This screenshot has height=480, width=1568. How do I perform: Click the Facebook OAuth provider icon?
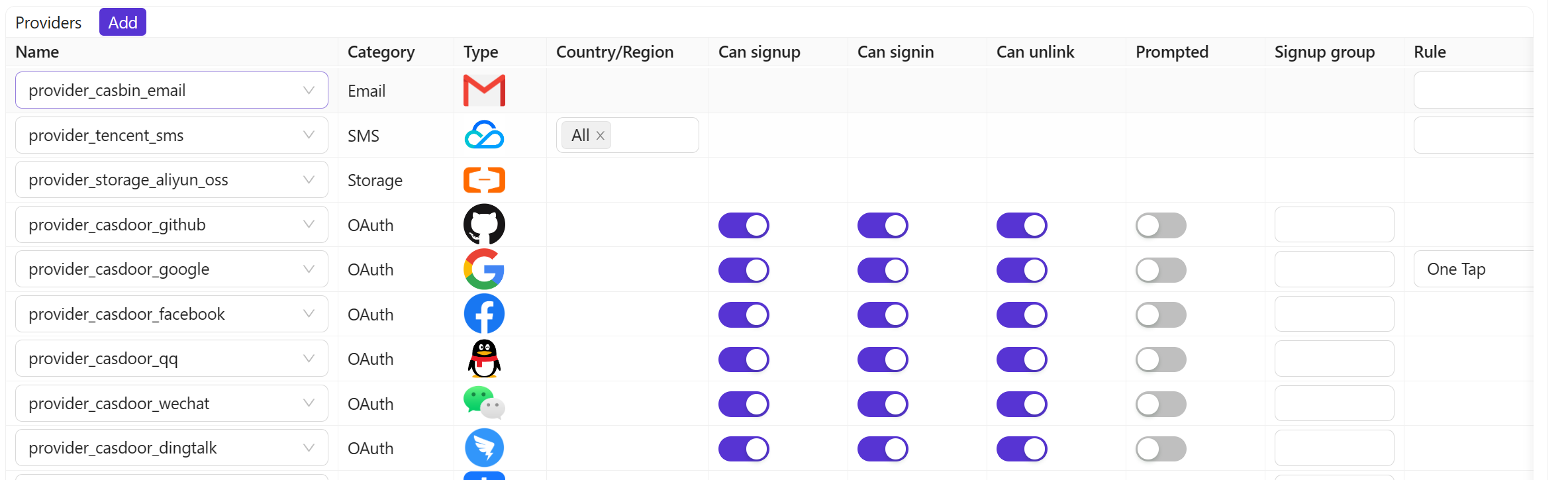click(484, 314)
